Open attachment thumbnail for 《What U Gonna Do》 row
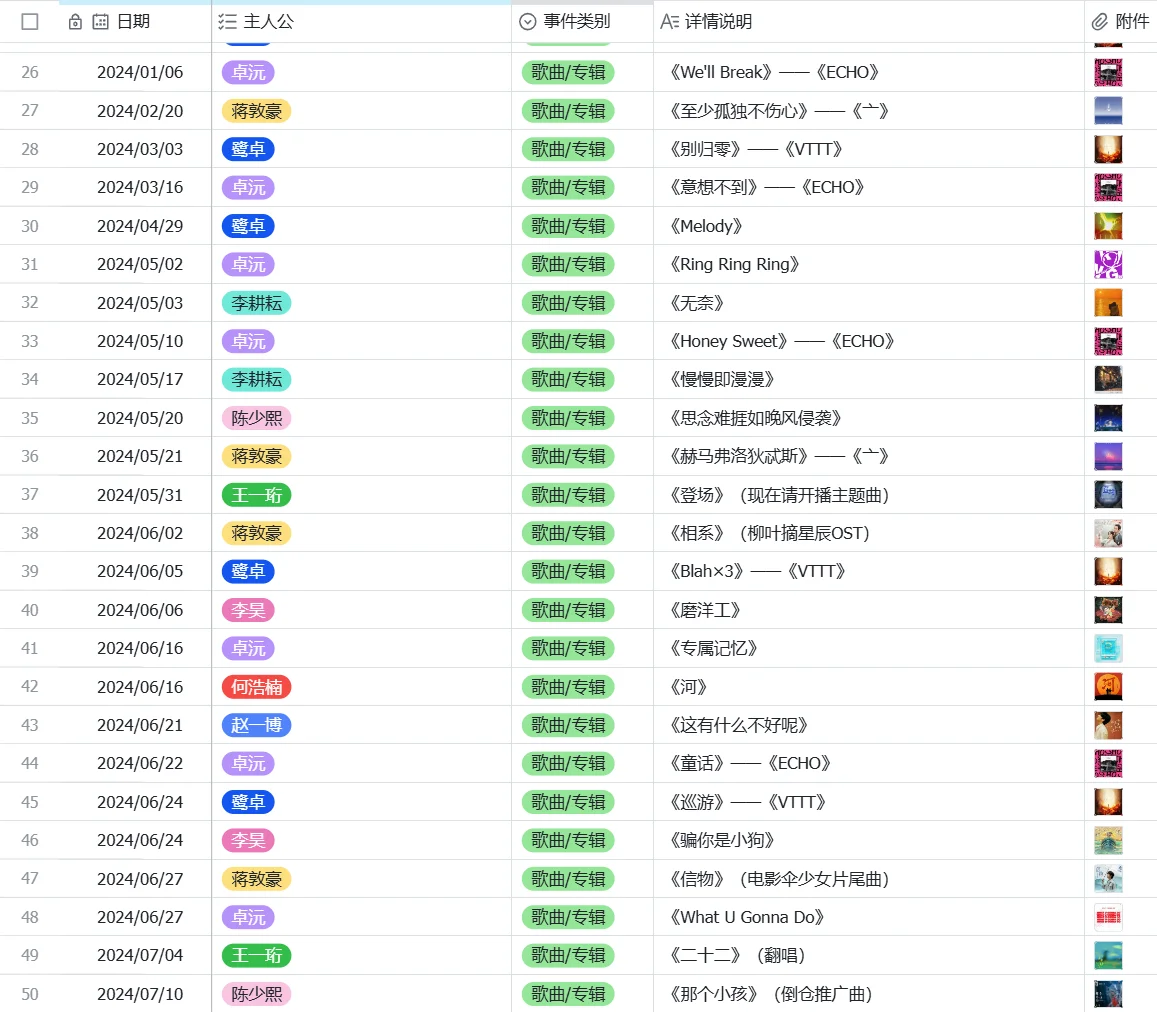The height and width of the screenshot is (1012, 1157). tap(1108, 917)
